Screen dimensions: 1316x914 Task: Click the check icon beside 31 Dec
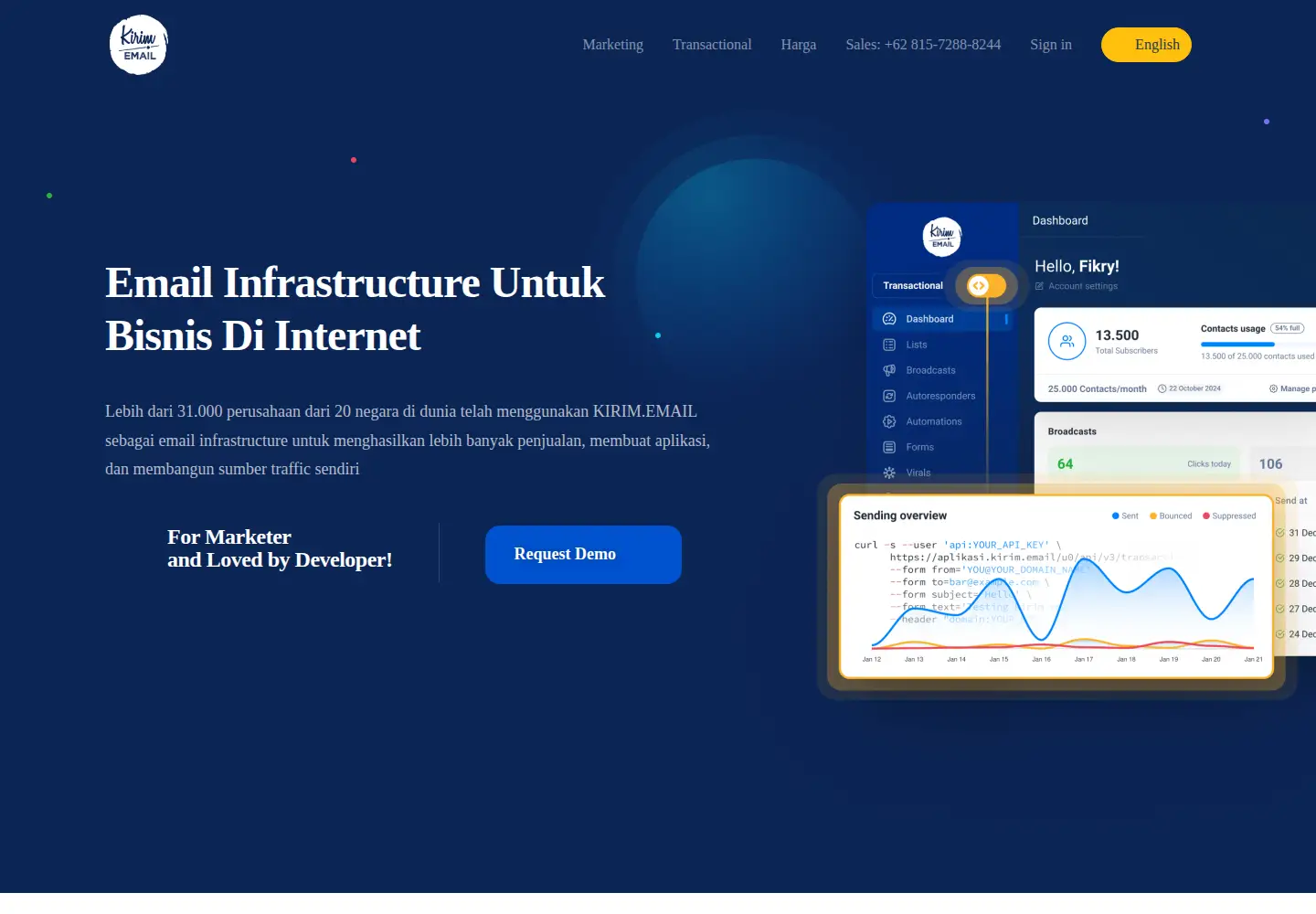tap(1280, 533)
